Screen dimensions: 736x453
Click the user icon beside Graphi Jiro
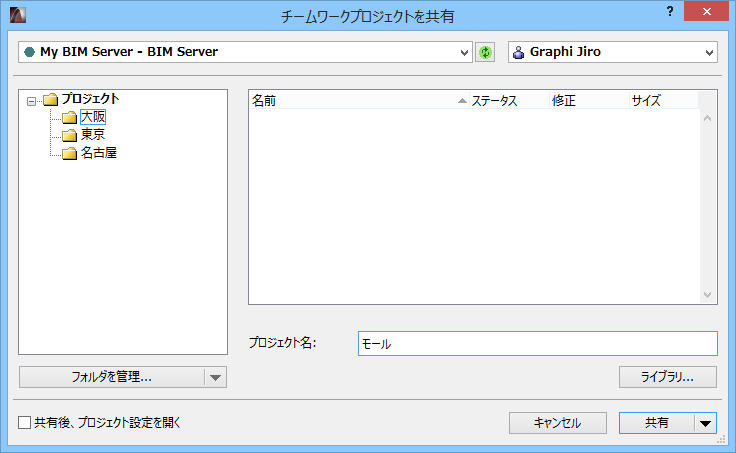click(x=518, y=53)
